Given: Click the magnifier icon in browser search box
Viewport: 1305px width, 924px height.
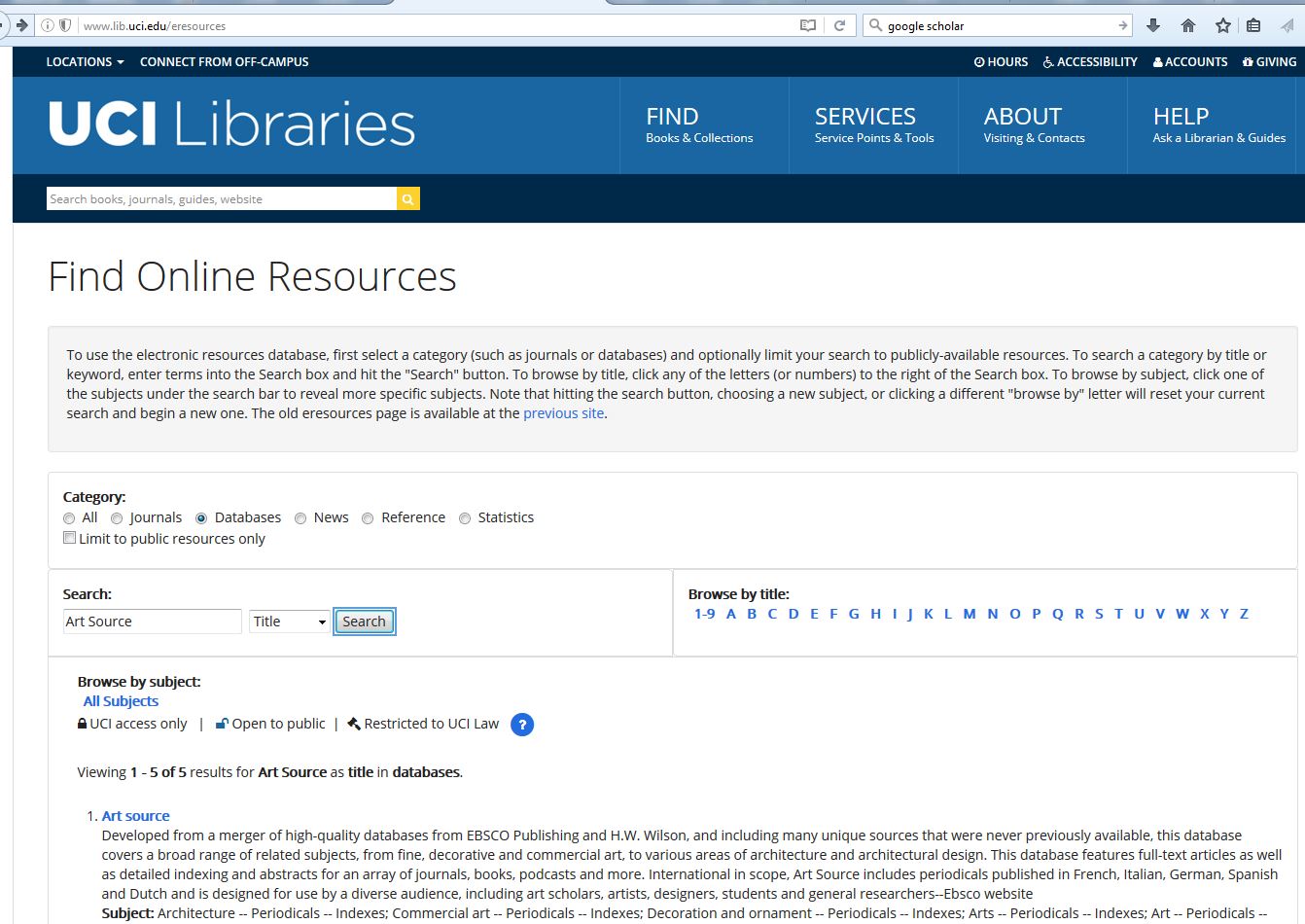Looking at the screenshot, I should point(875,25).
